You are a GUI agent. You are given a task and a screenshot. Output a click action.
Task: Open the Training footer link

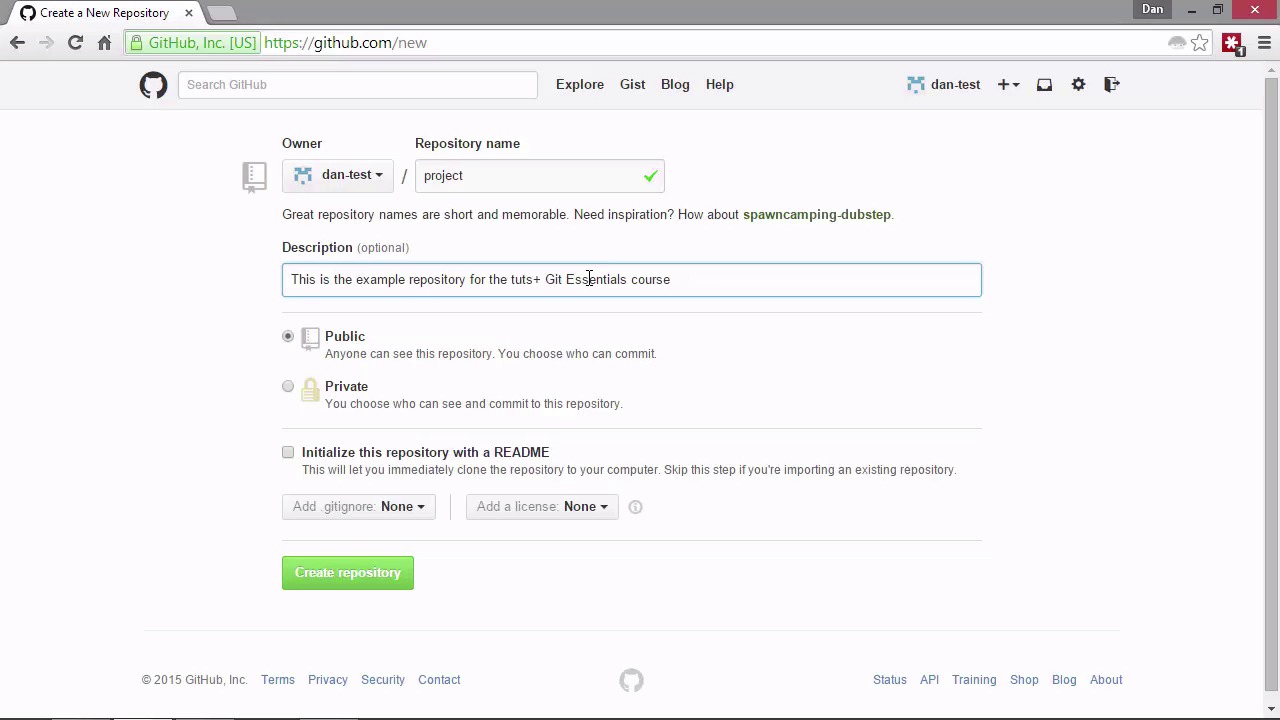[974, 680]
